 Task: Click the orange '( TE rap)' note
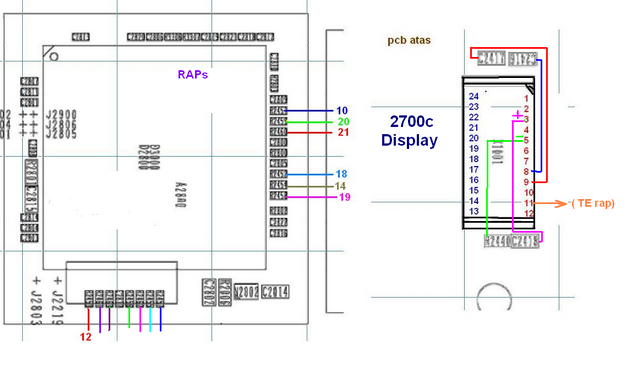point(593,203)
